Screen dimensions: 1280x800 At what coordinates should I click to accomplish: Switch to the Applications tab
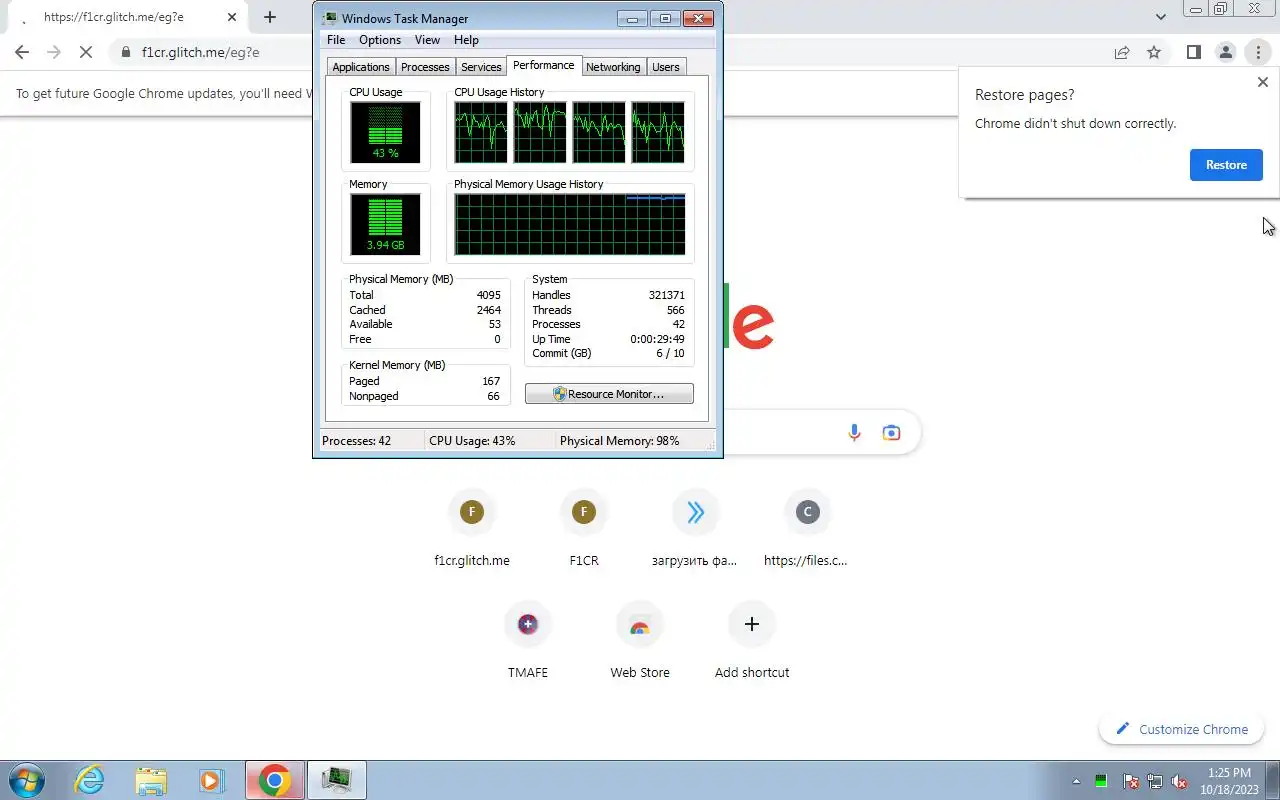pos(361,67)
